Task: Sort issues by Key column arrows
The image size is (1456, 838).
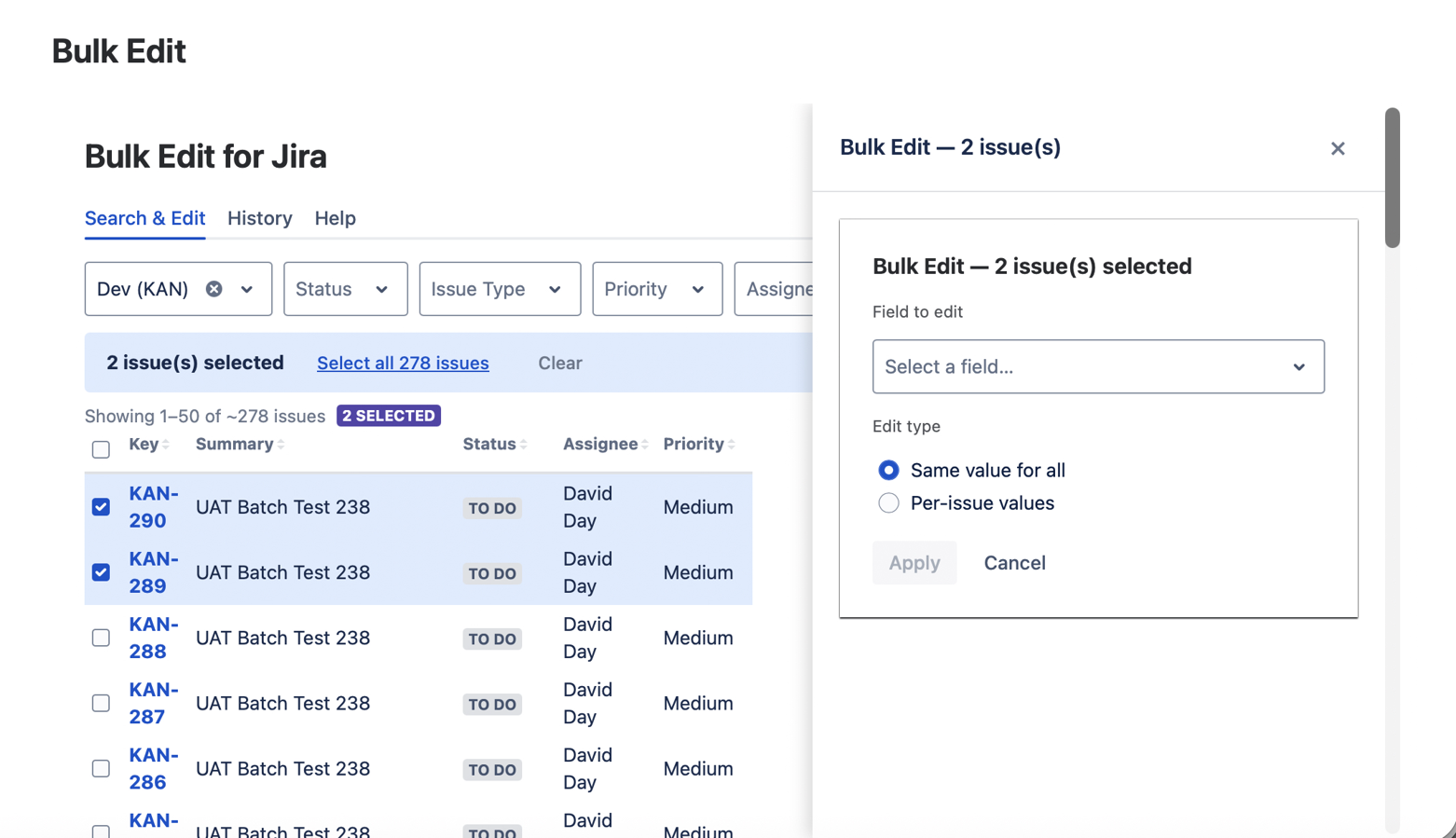Action: tap(166, 445)
